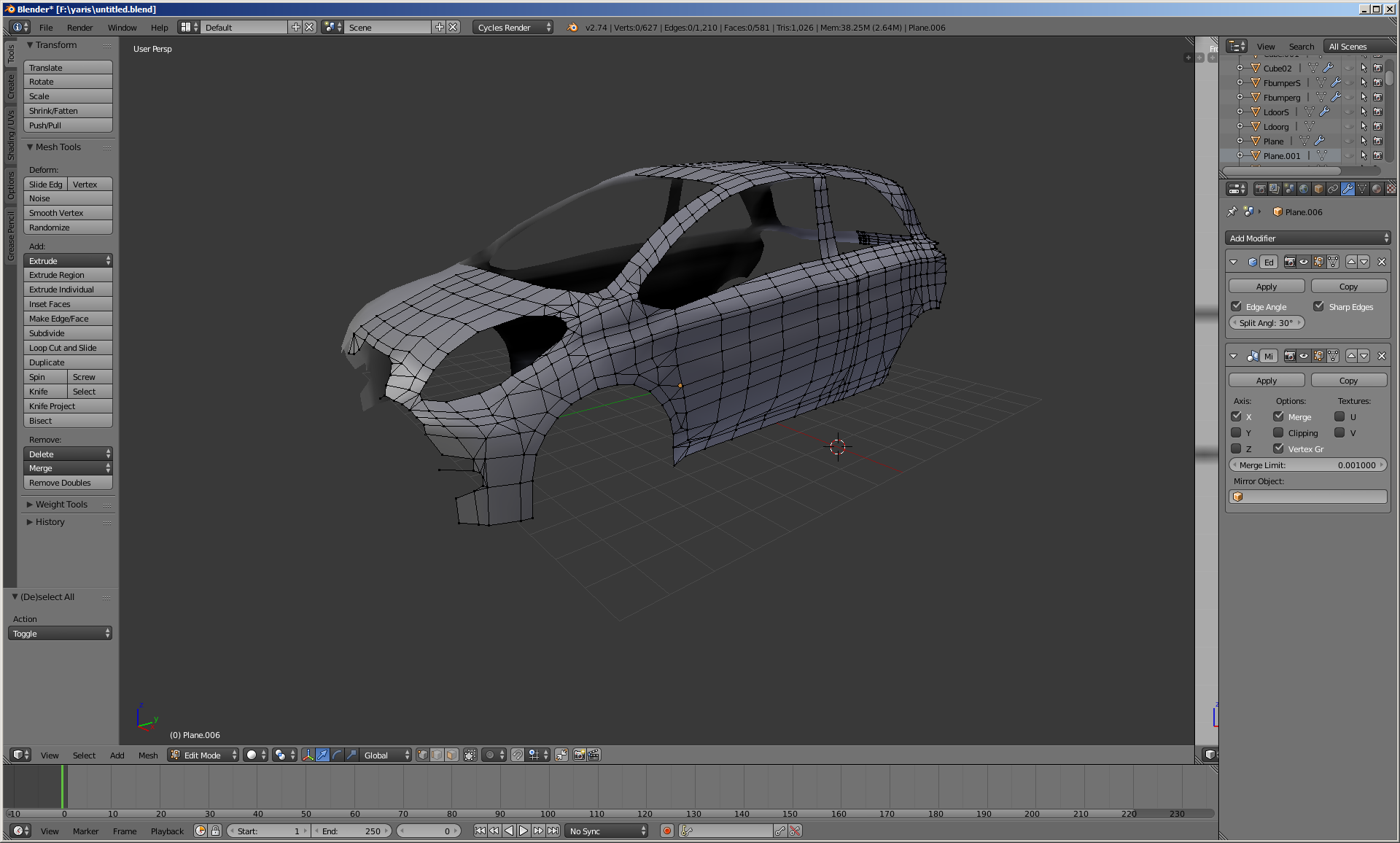Open the Edit Mode selector dropdown

point(203,755)
